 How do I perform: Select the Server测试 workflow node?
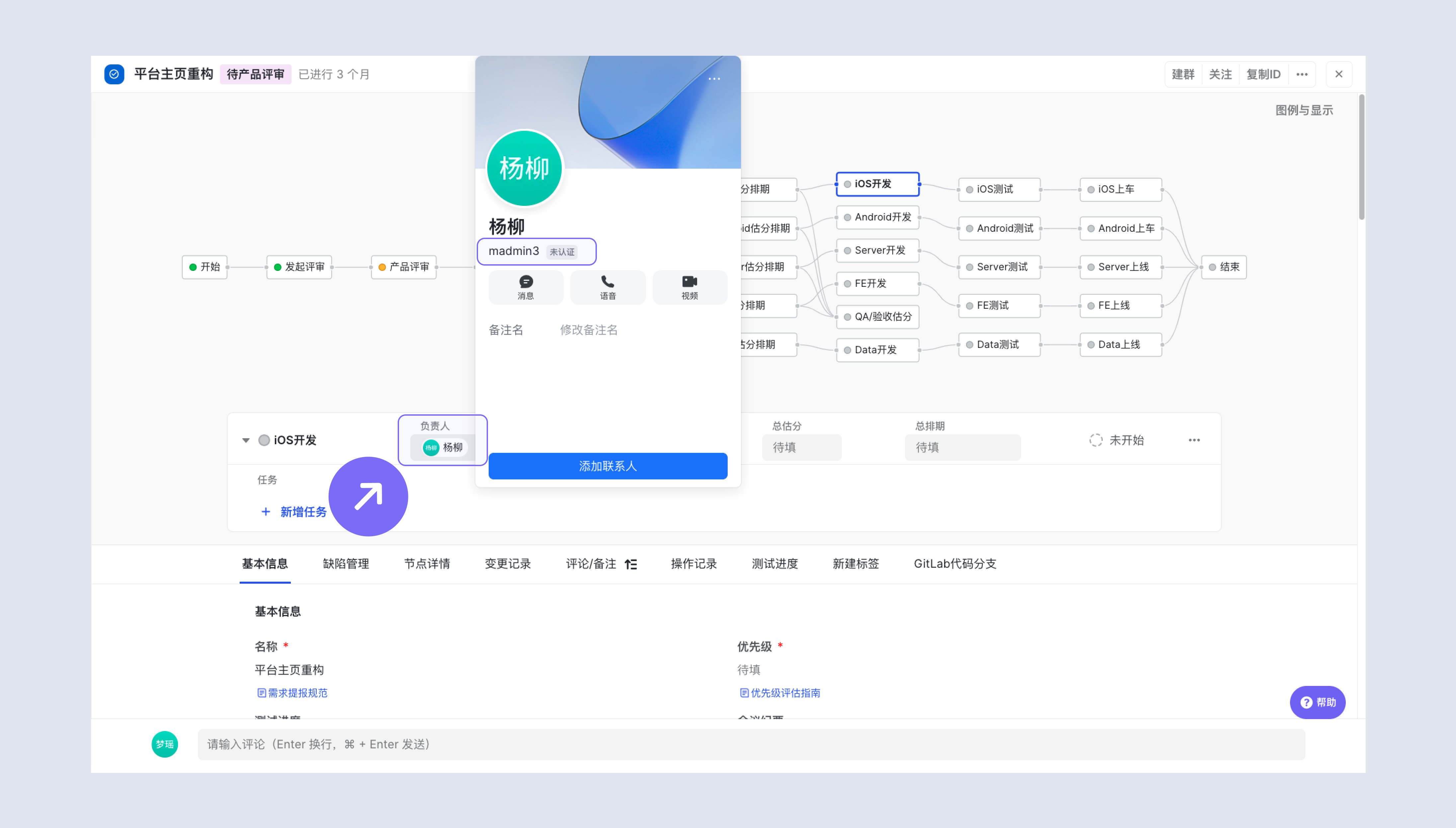[x=1000, y=267]
